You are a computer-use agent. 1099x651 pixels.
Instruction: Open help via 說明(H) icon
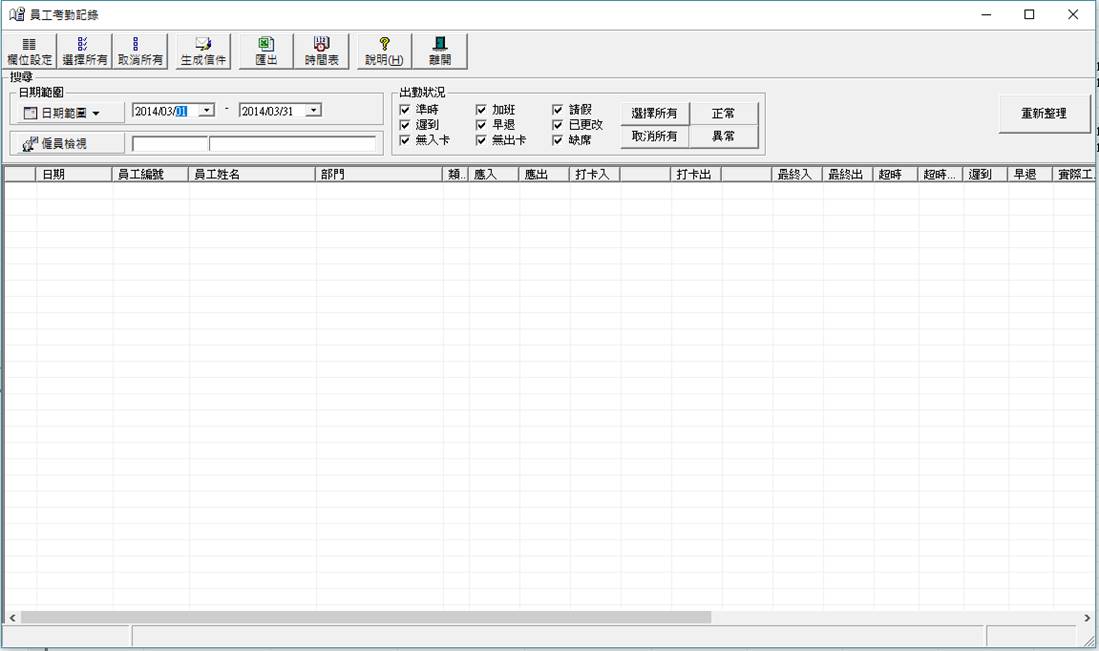384,51
